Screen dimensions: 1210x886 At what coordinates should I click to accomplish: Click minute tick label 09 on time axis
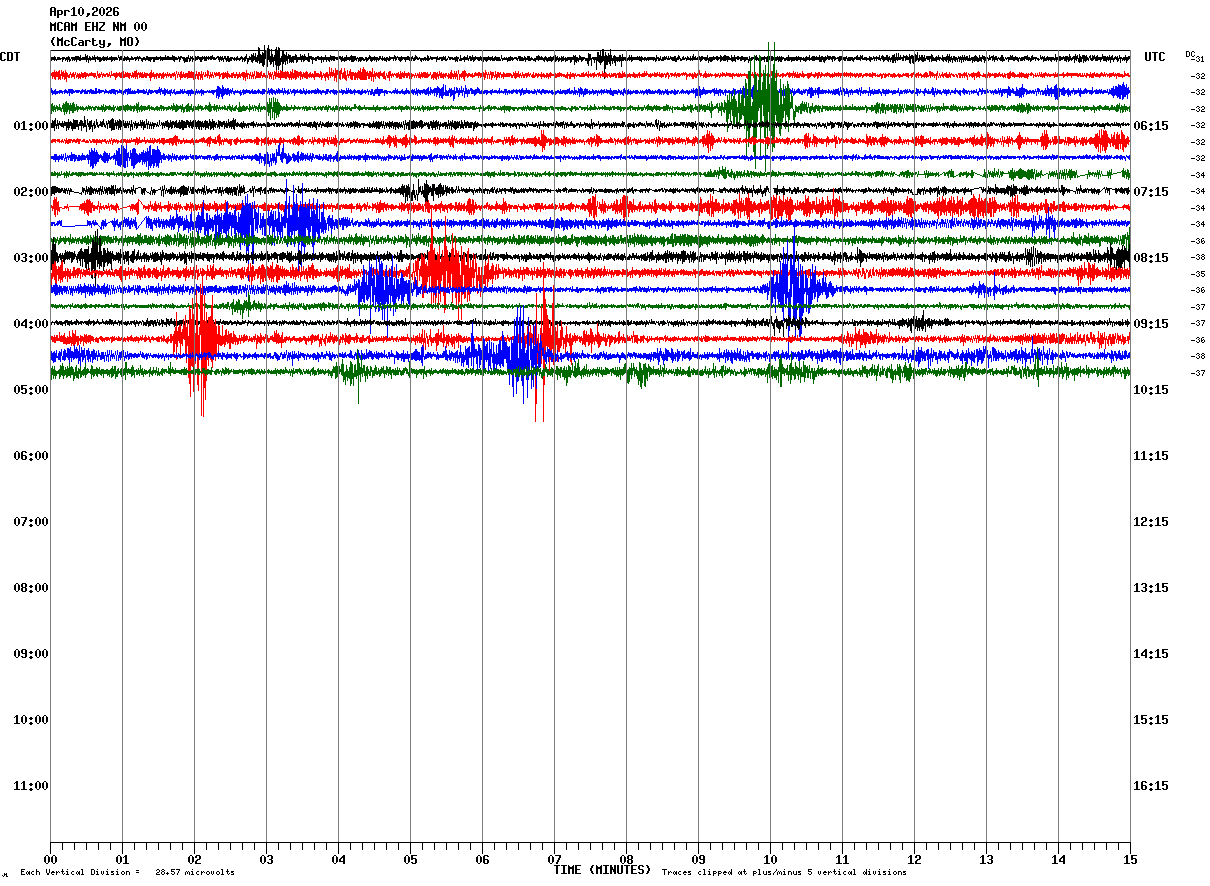[698, 859]
